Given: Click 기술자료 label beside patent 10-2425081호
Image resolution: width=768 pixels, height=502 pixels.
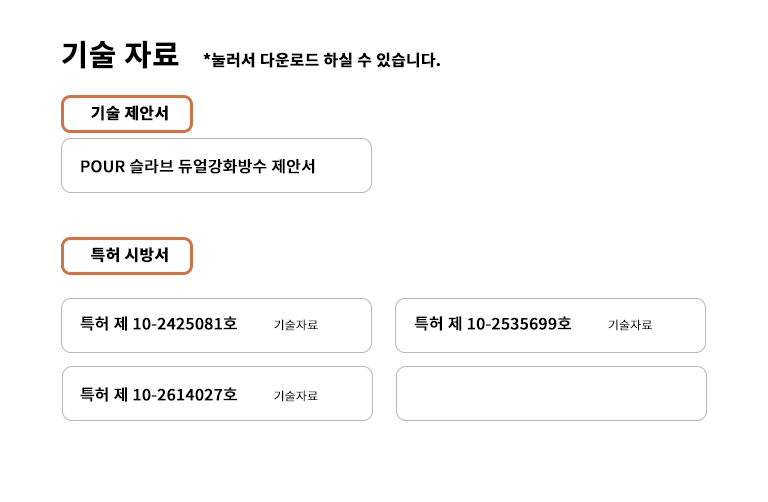Looking at the screenshot, I should [296, 325].
